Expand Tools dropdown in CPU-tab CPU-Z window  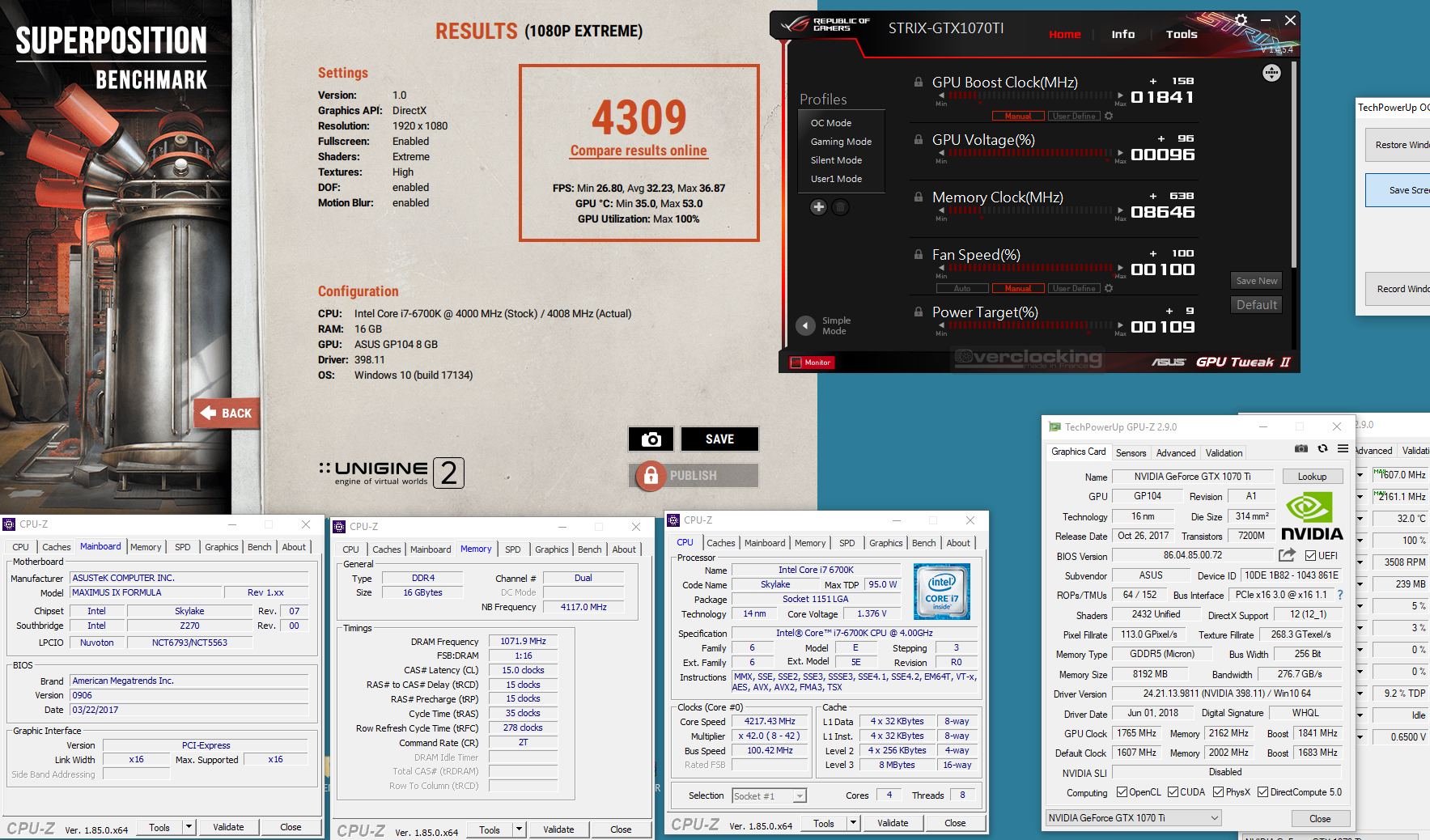[x=854, y=823]
